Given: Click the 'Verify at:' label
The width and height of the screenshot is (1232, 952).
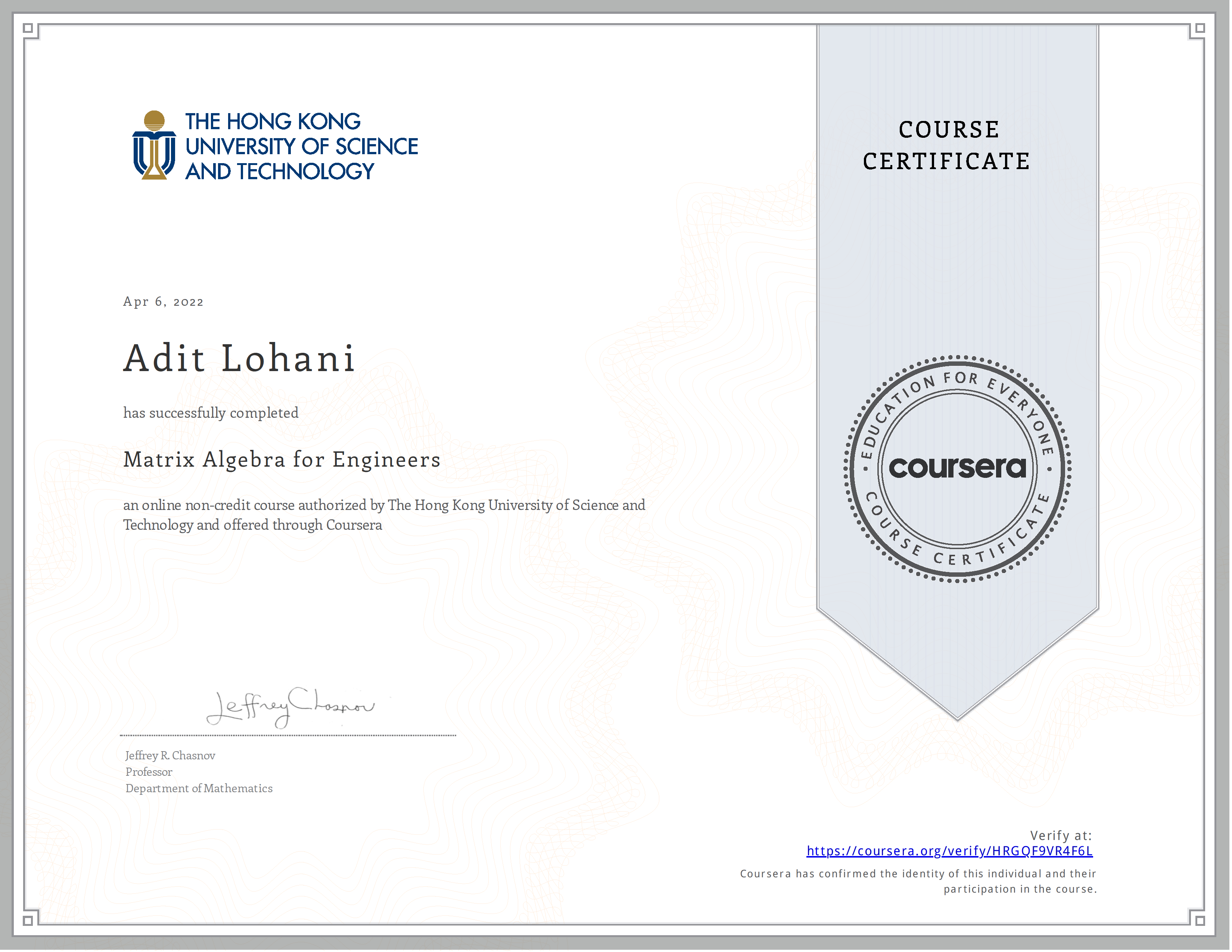Looking at the screenshot, I should tap(1062, 836).
